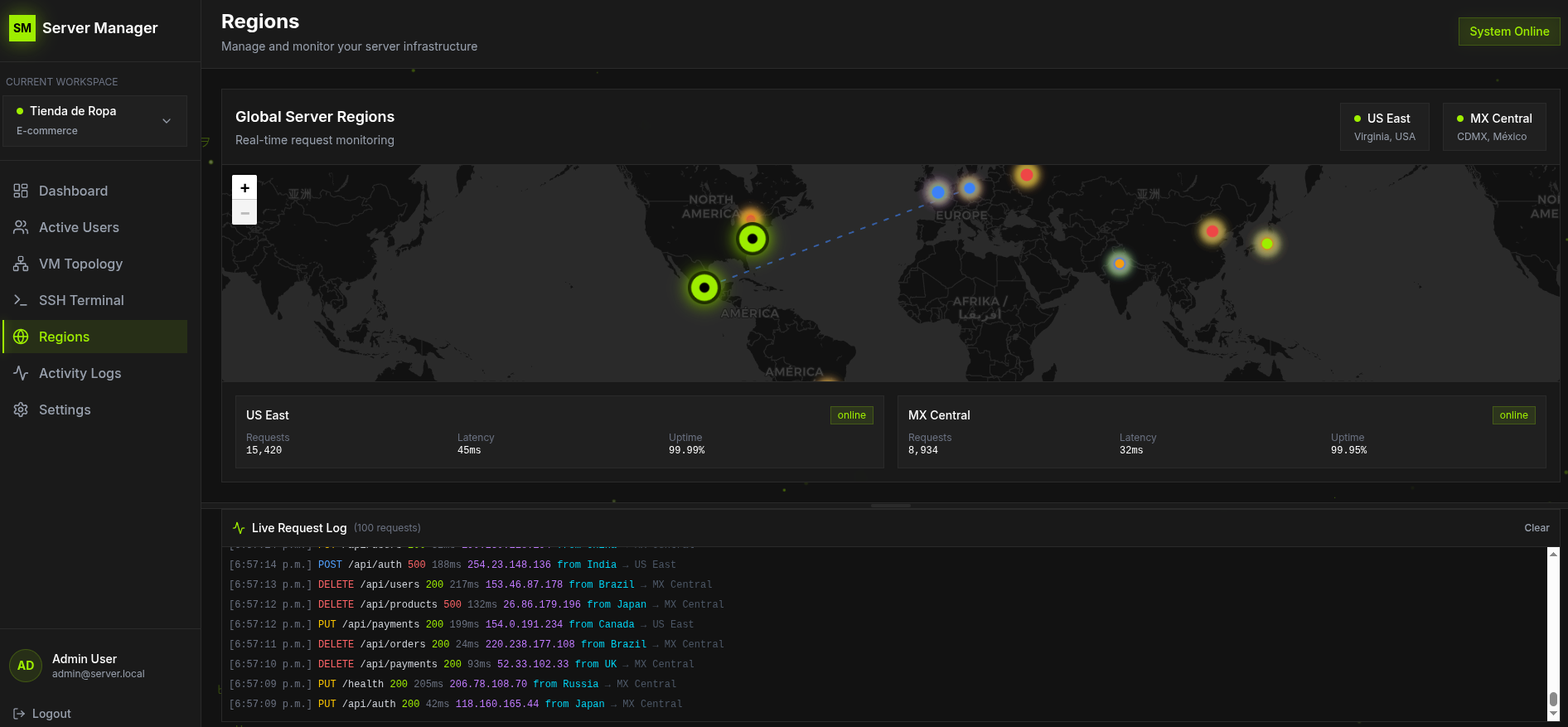Select the MX Central CDMX region chip
Image resolution: width=1568 pixels, height=727 pixels.
1494,127
